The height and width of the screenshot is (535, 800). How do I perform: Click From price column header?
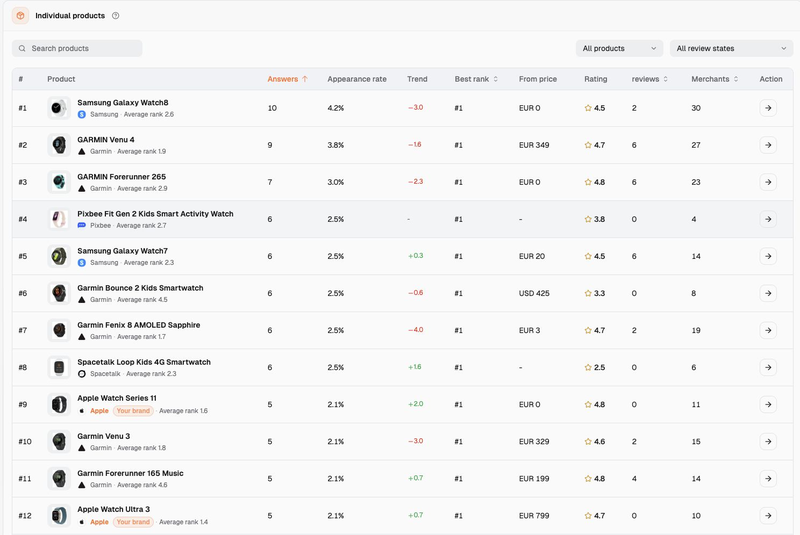pos(538,79)
